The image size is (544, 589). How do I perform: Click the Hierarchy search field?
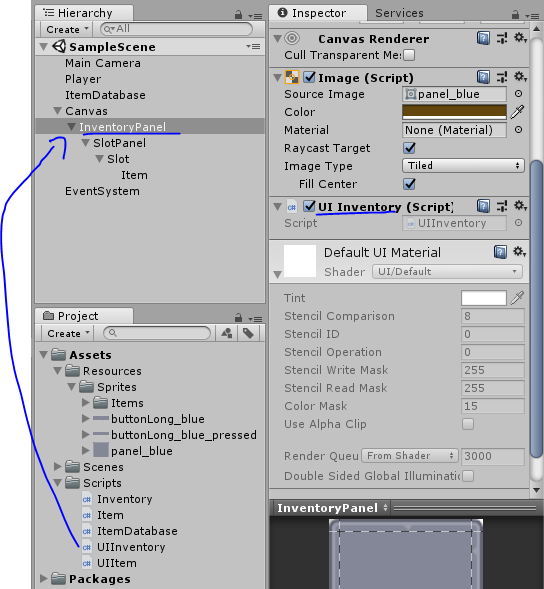pyautogui.click(x=176, y=29)
